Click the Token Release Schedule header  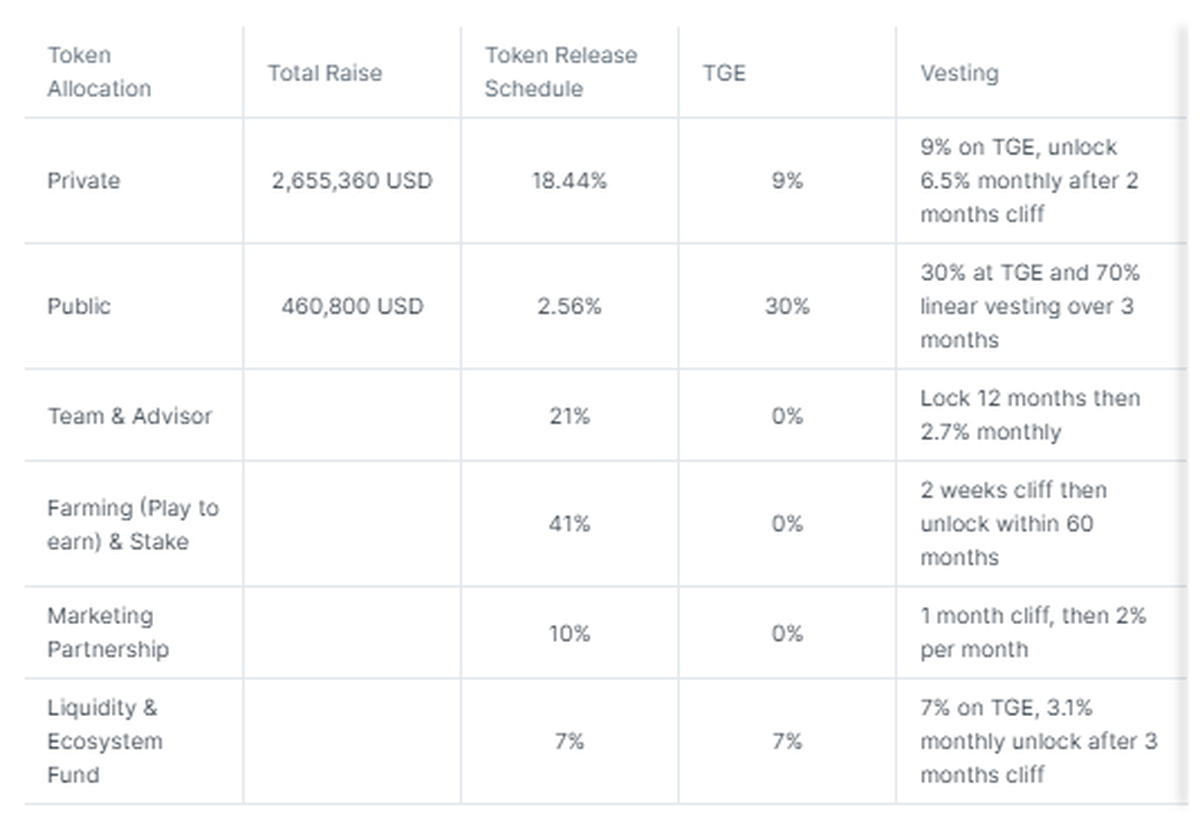(x=560, y=72)
